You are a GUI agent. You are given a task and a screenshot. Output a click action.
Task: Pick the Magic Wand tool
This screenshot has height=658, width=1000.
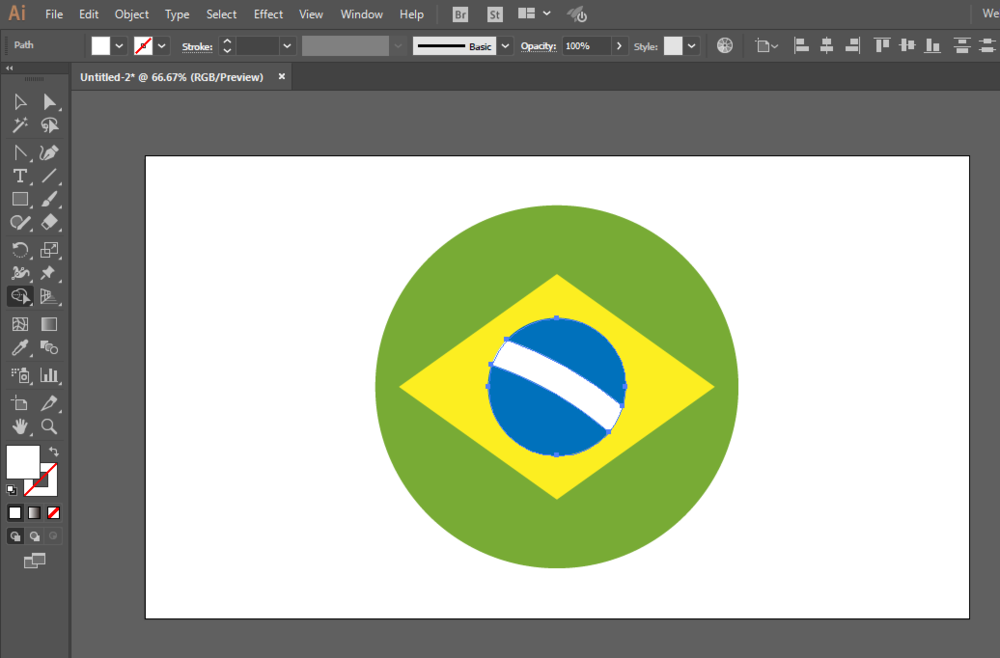[x=20, y=125]
